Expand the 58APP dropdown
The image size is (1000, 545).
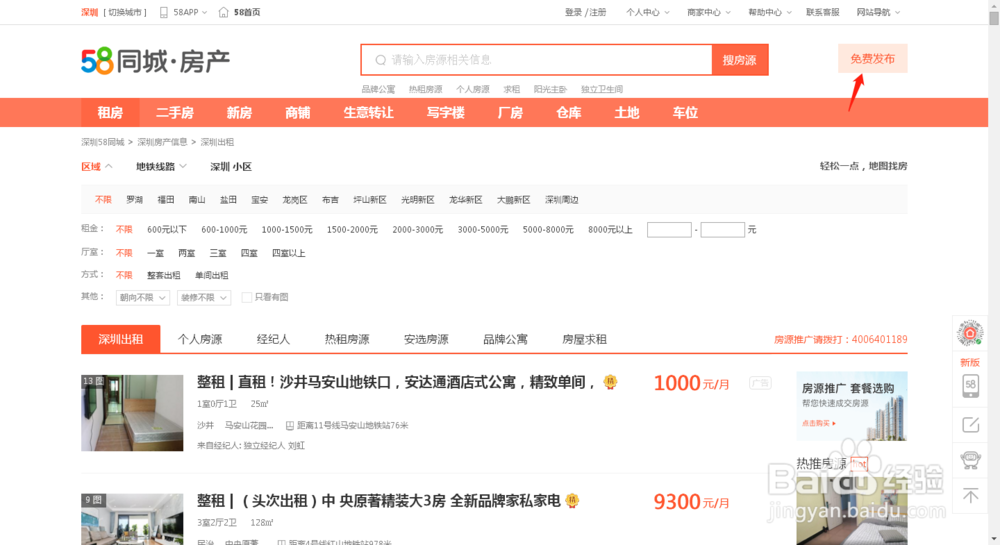189,12
